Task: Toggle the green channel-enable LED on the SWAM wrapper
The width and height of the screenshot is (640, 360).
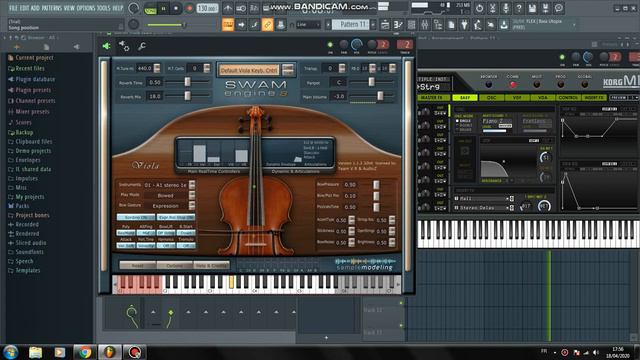Action: pyautogui.click(x=330, y=44)
